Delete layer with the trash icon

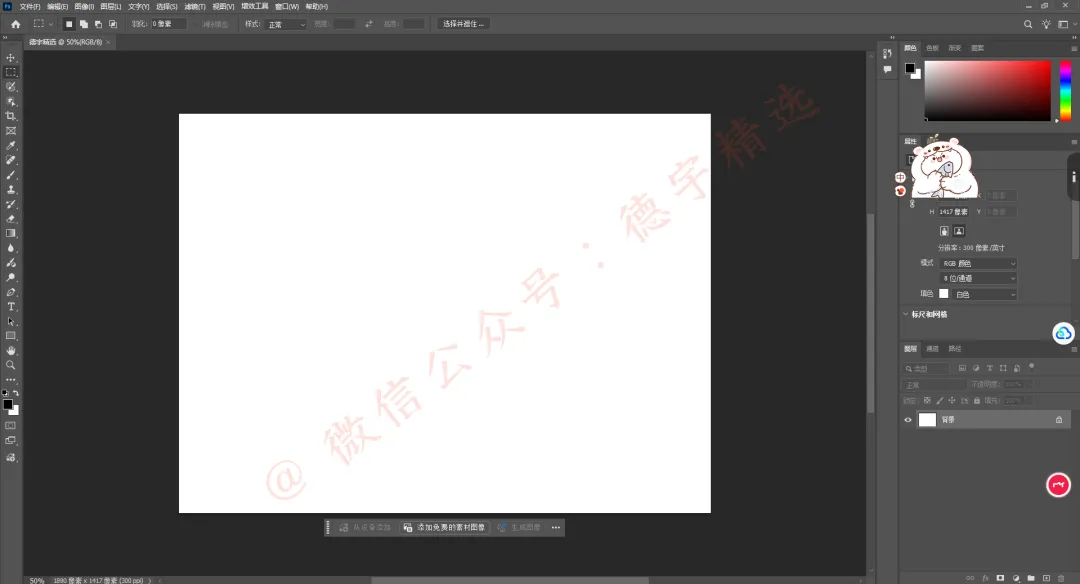(1061, 578)
